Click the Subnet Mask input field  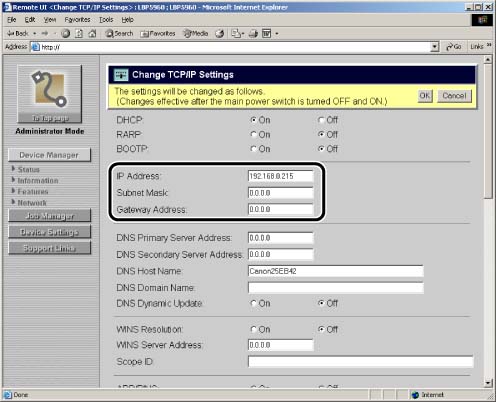[x=281, y=193]
